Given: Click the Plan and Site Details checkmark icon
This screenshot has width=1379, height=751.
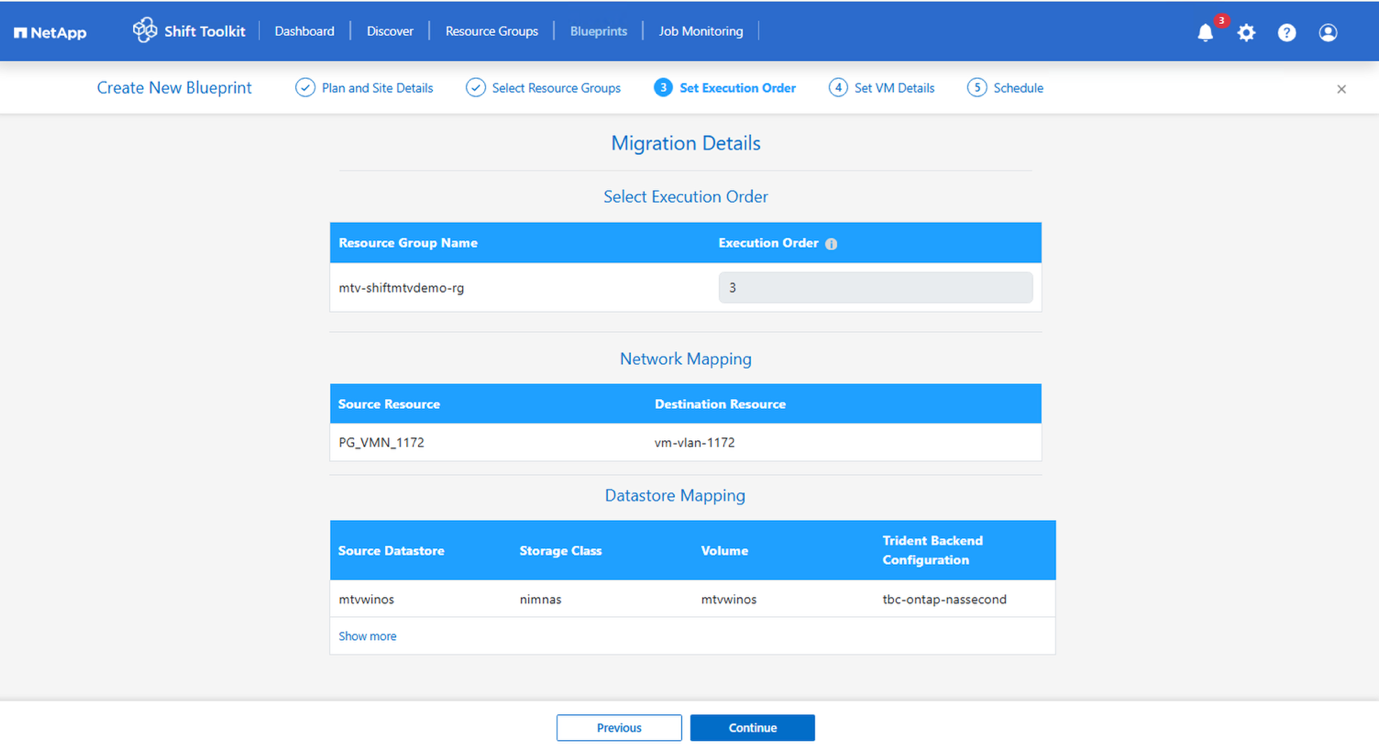Looking at the screenshot, I should coord(304,87).
